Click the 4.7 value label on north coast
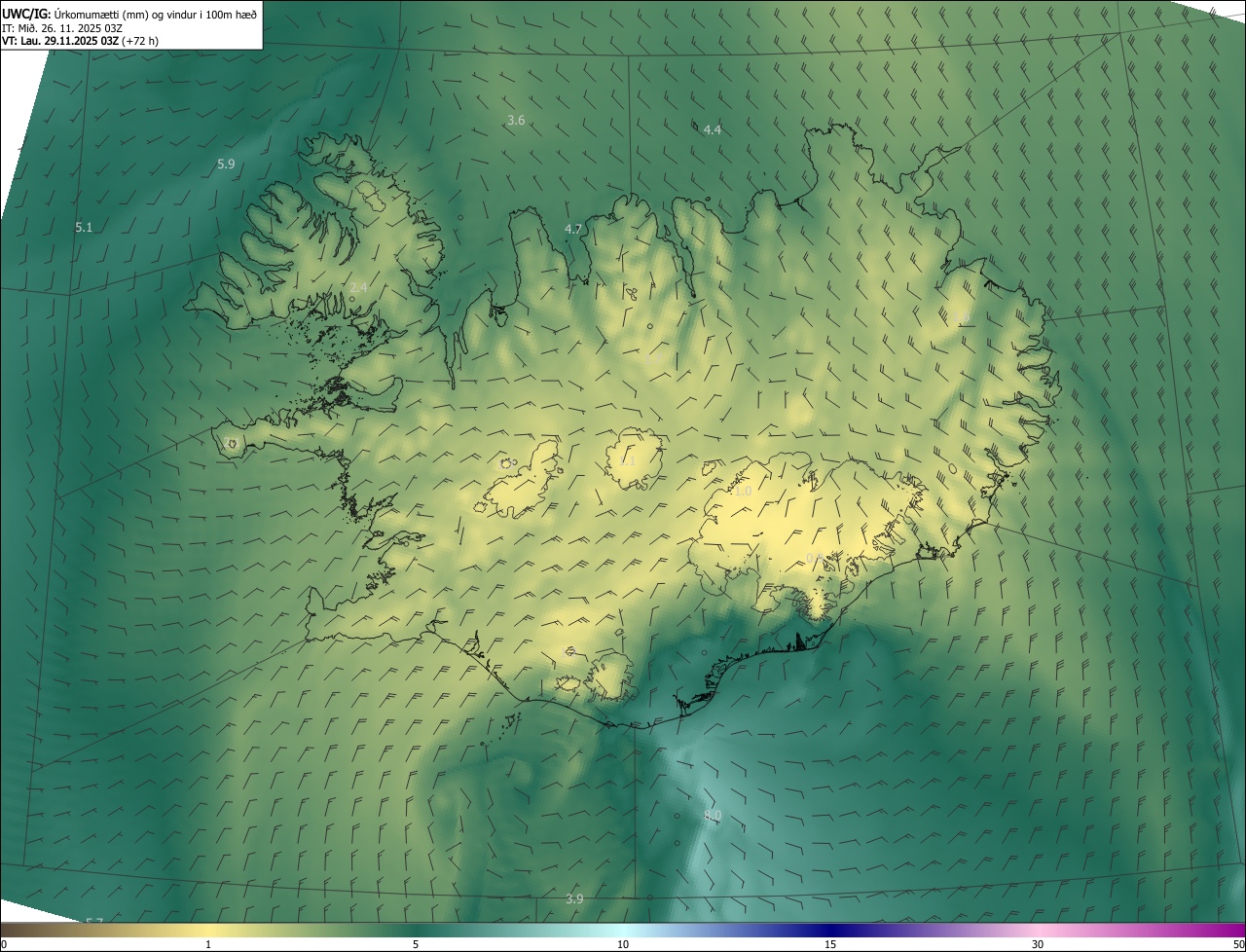This screenshot has width=1246, height=952. (x=573, y=230)
